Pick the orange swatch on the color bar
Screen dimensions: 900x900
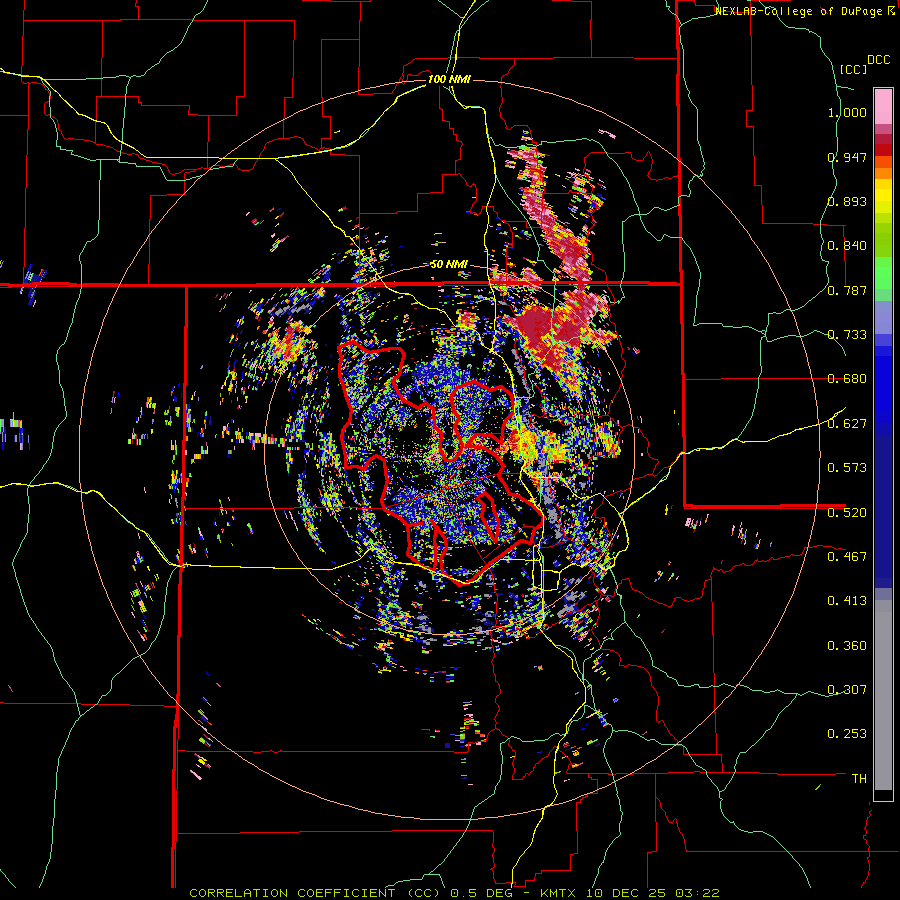(x=883, y=173)
